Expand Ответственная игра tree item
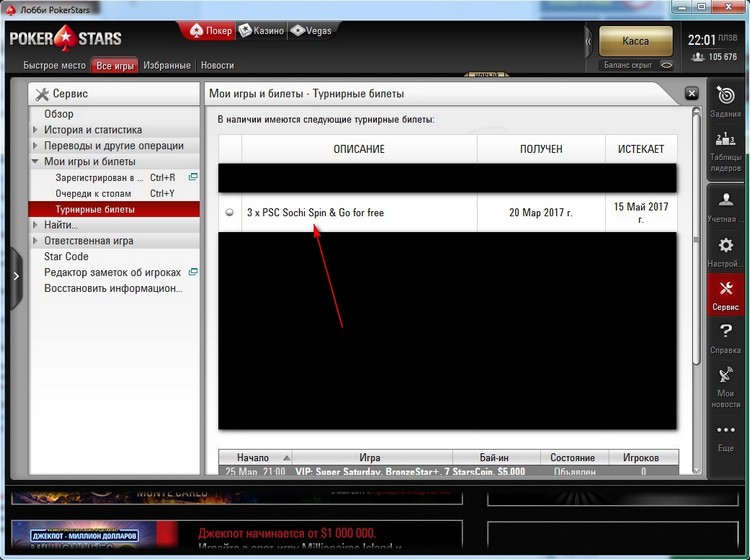The height and width of the screenshot is (560, 750). (x=35, y=241)
